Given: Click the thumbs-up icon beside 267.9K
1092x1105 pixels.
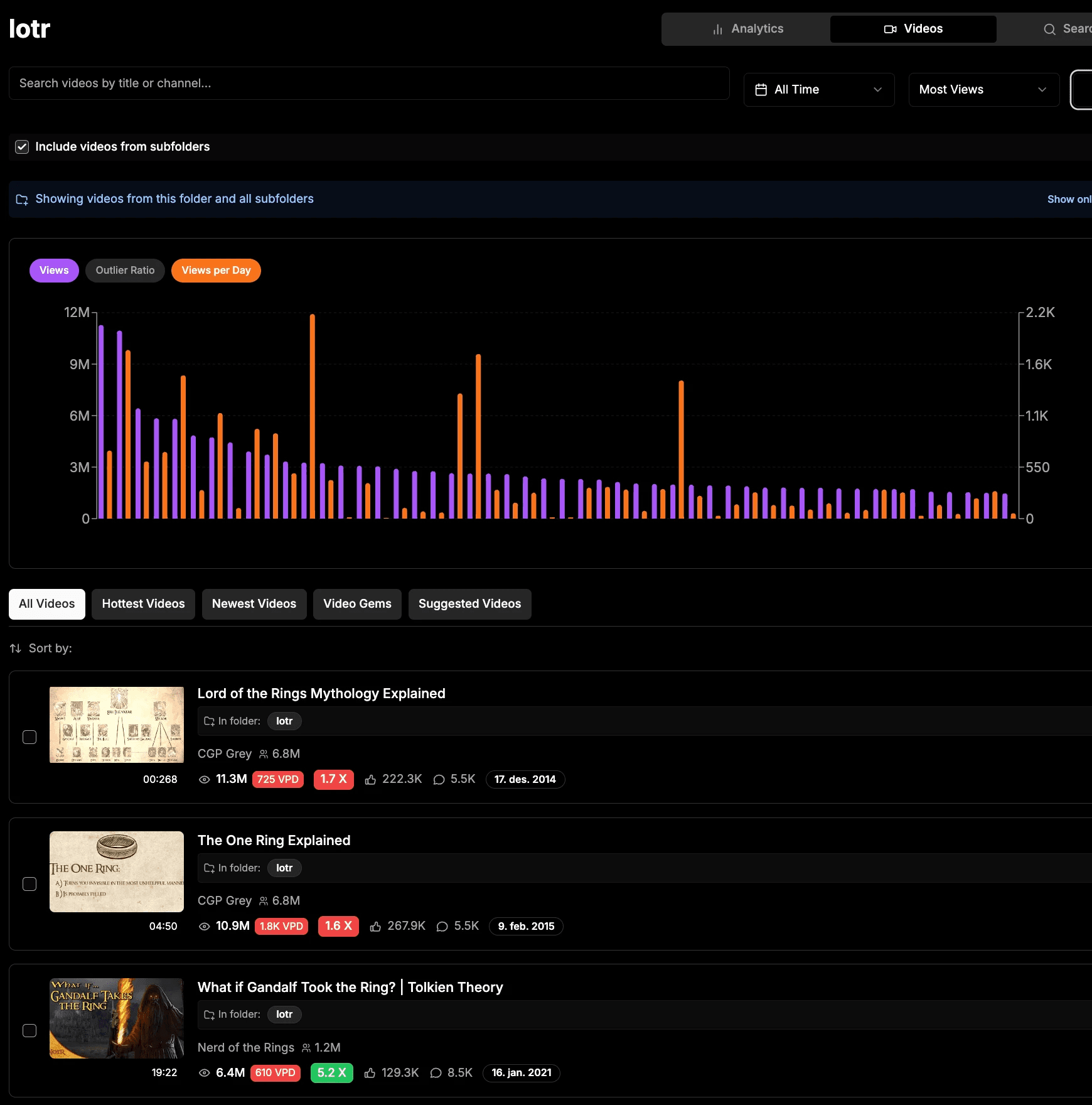Looking at the screenshot, I should coord(375,927).
